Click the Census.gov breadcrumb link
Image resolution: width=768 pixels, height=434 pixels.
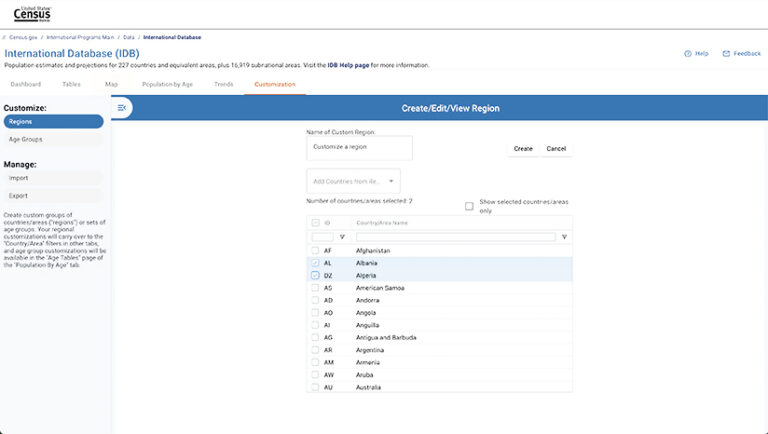pyautogui.click(x=23, y=37)
